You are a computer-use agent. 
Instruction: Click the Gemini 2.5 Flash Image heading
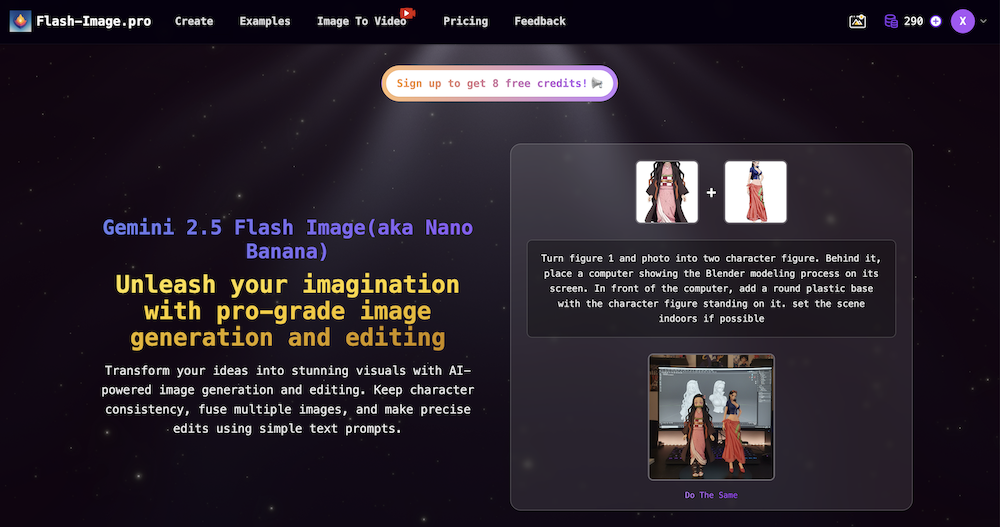288,239
